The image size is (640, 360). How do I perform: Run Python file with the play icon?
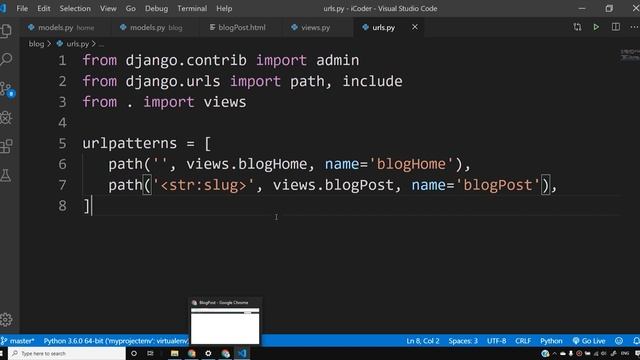pos(596,27)
